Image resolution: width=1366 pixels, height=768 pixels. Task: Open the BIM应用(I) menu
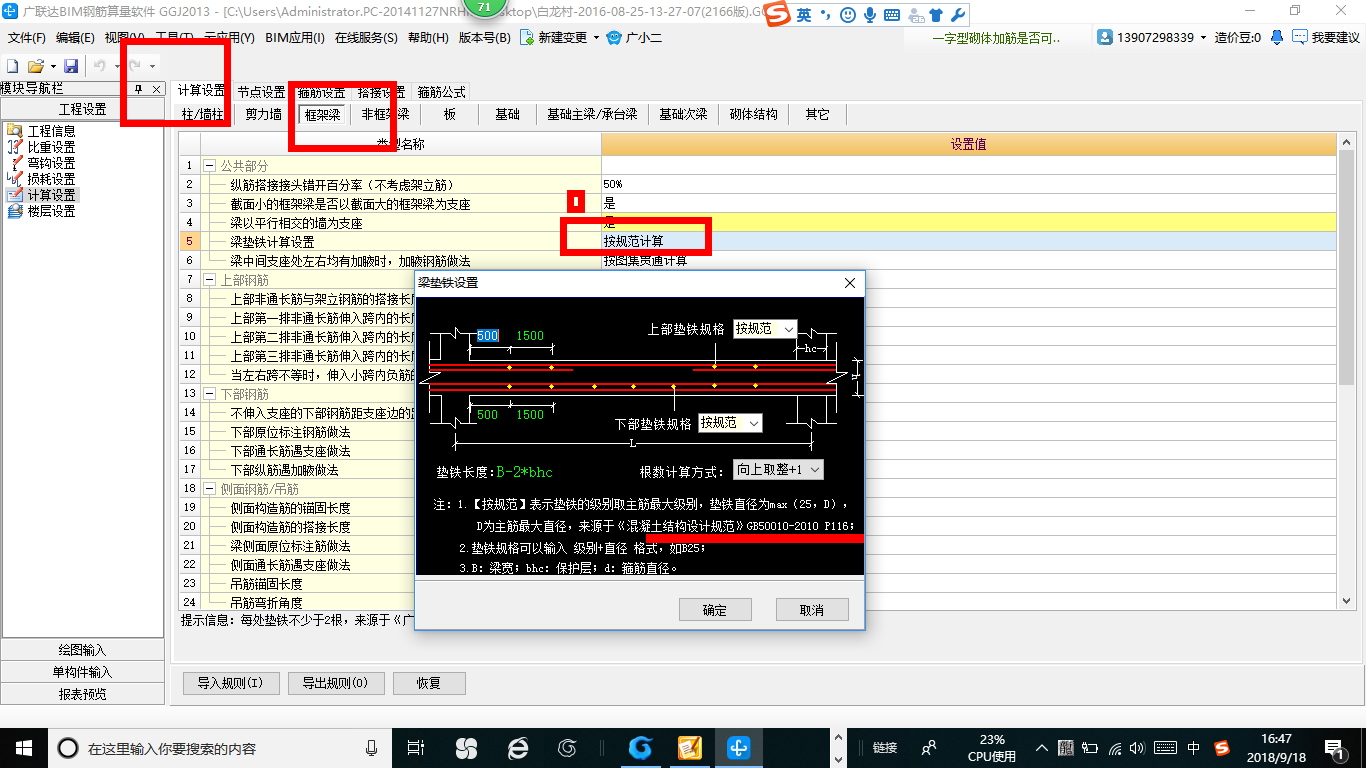[x=295, y=38]
